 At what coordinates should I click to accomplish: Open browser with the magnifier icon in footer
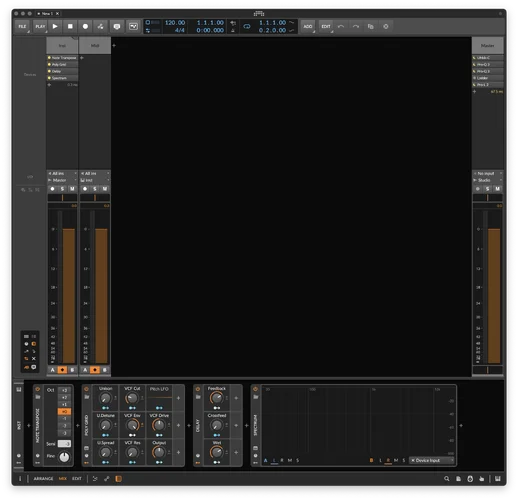click(x=447, y=479)
